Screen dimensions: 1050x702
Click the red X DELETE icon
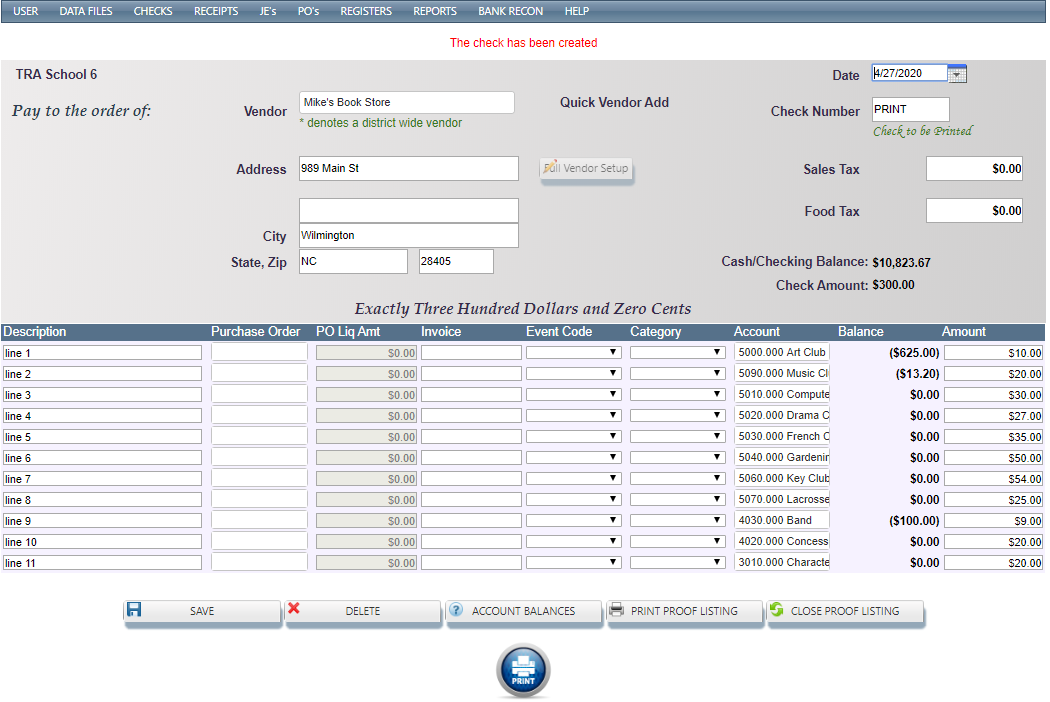click(x=293, y=608)
